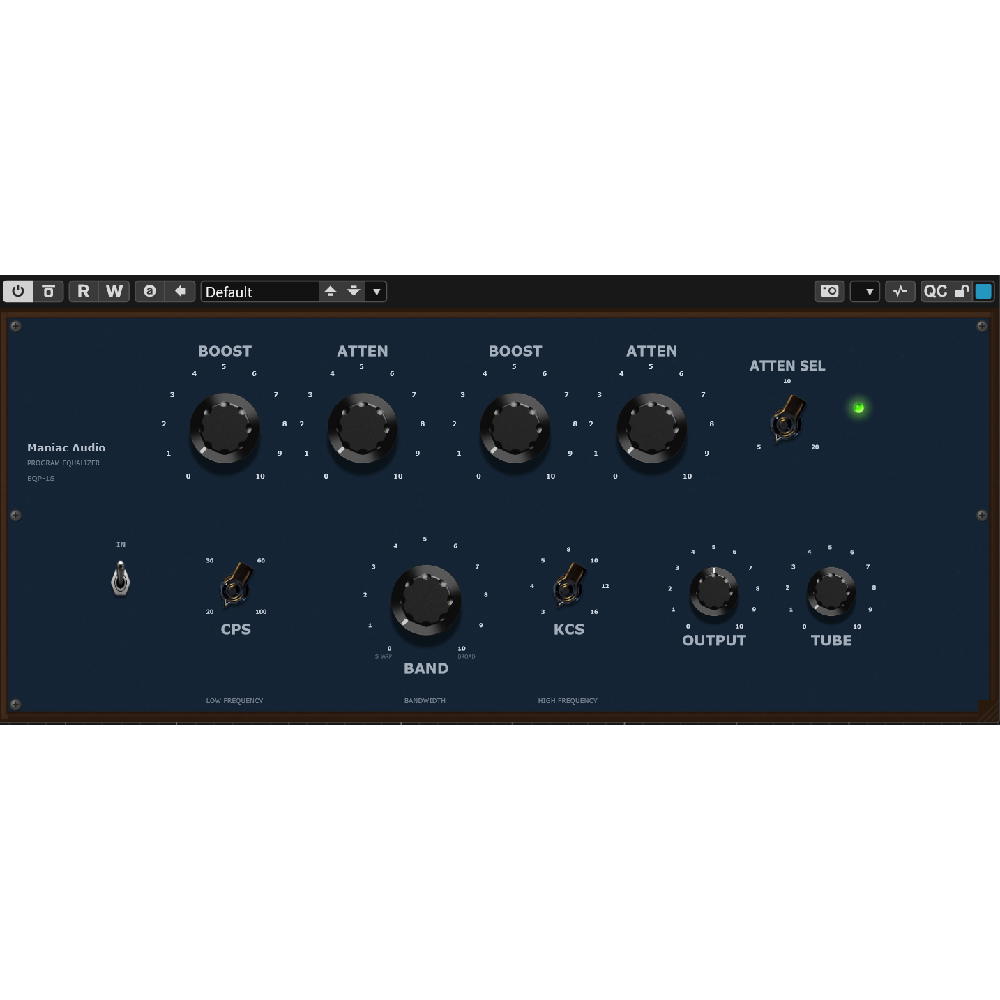Image resolution: width=1000 pixels, height=1000 pixels.
Task: Click the CPS low frequency selector
Action: [236, 585]
